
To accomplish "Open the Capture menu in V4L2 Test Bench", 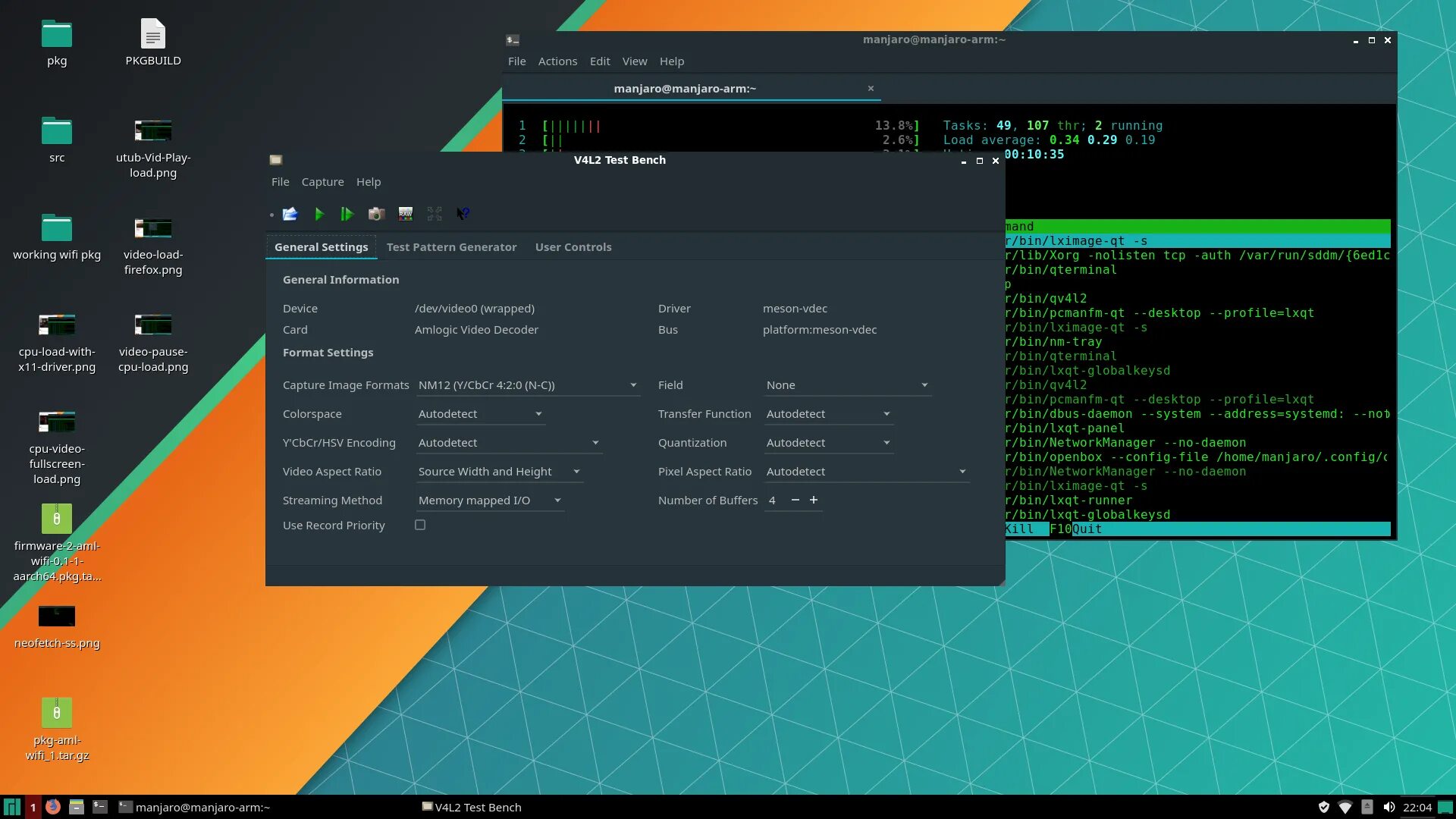I will (x=322, y=182).
